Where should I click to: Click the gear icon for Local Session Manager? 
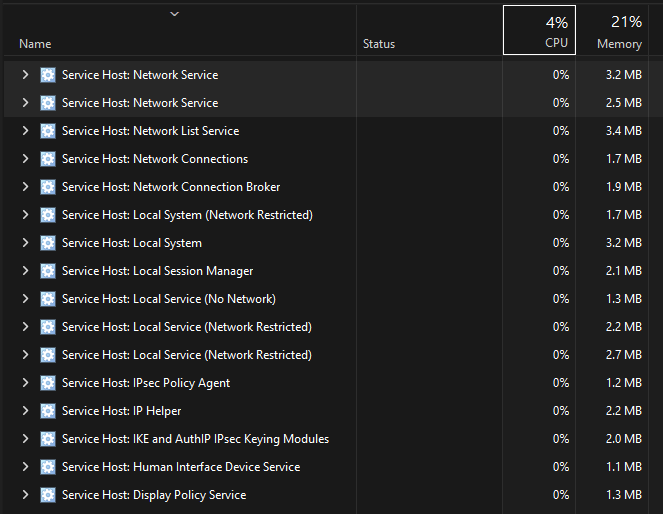[x=48, y=271]
